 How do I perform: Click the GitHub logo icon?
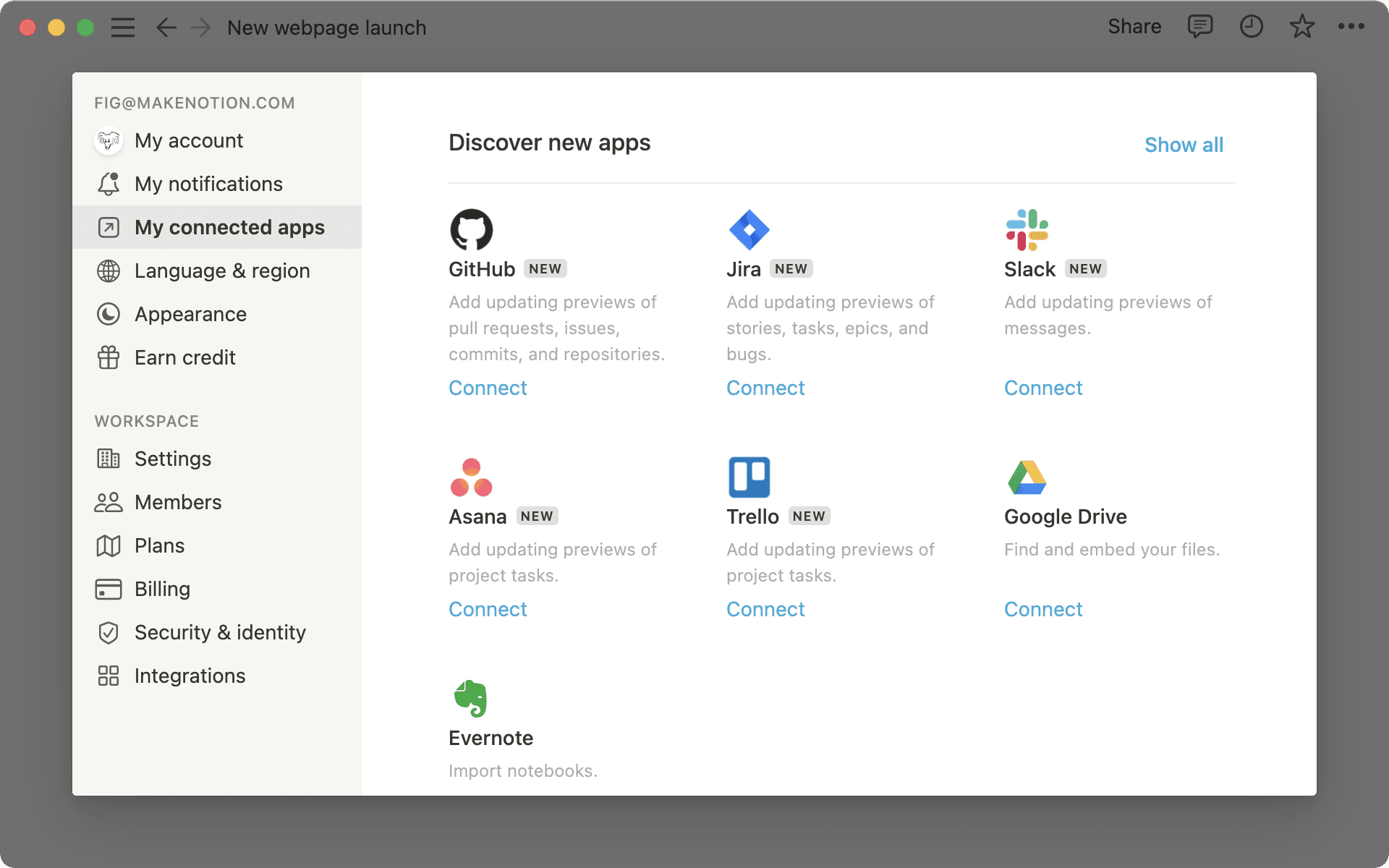[x=471, y=229]
